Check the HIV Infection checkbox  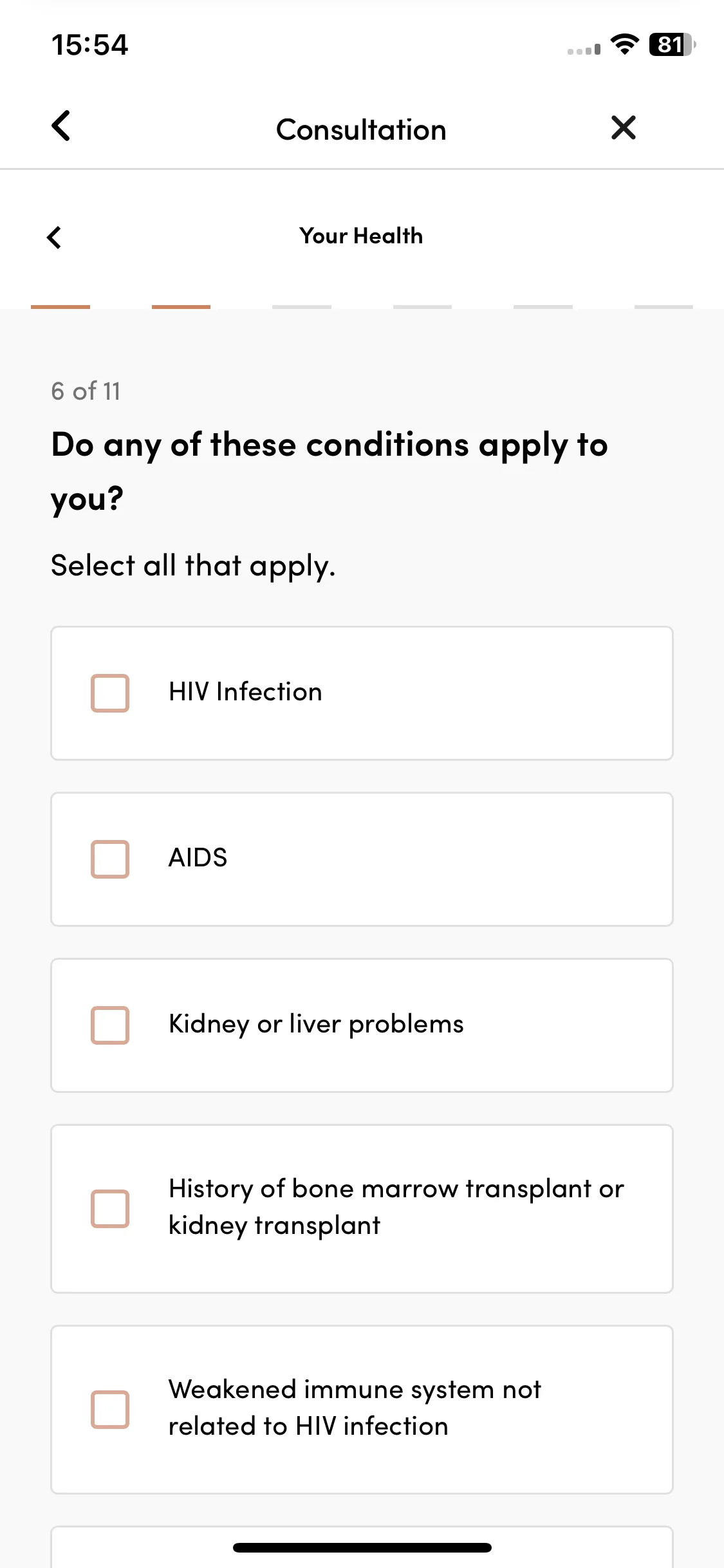click(110, 693)
